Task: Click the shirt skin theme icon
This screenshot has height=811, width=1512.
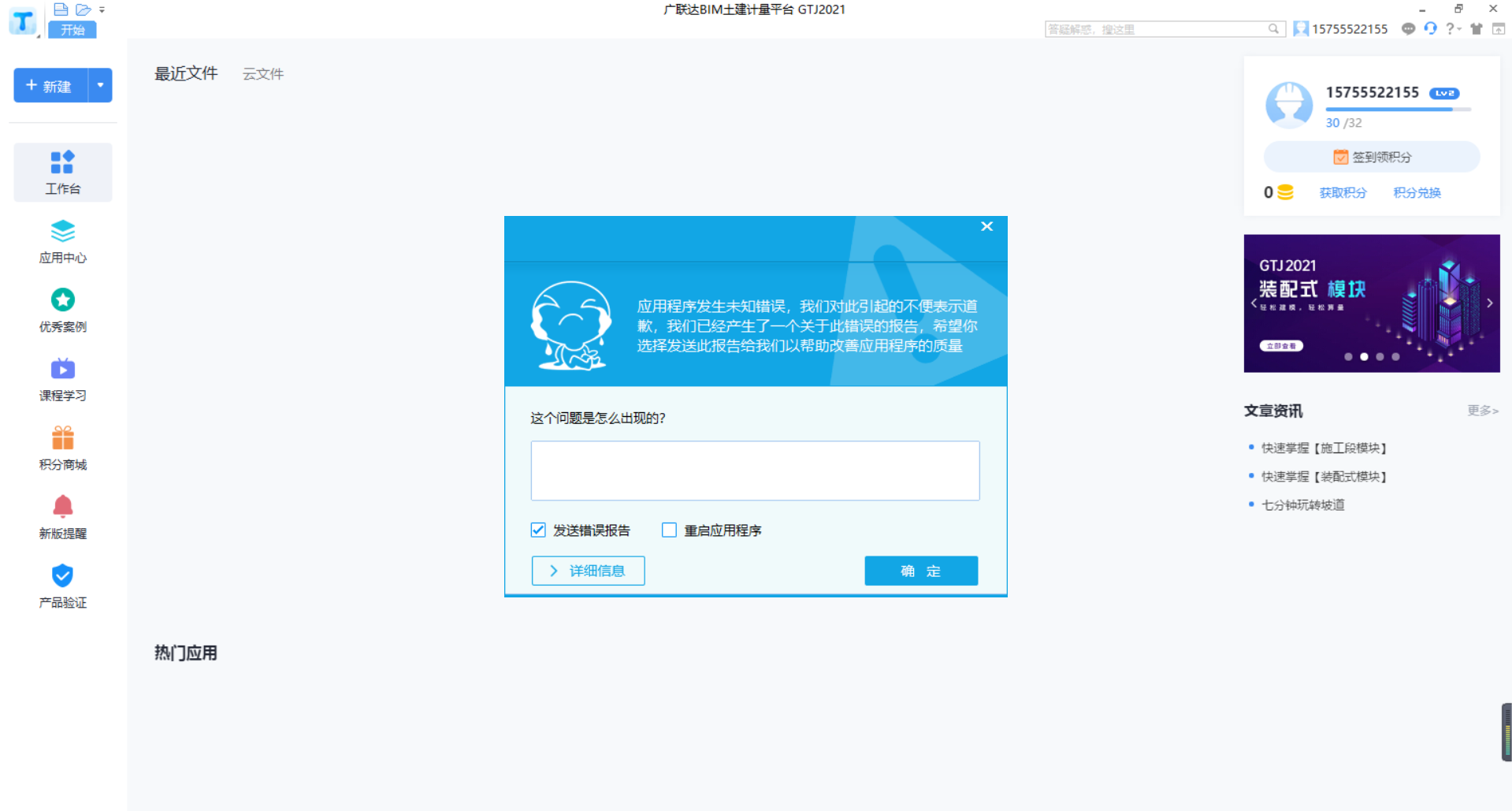Action: (x=1477, y=29)
